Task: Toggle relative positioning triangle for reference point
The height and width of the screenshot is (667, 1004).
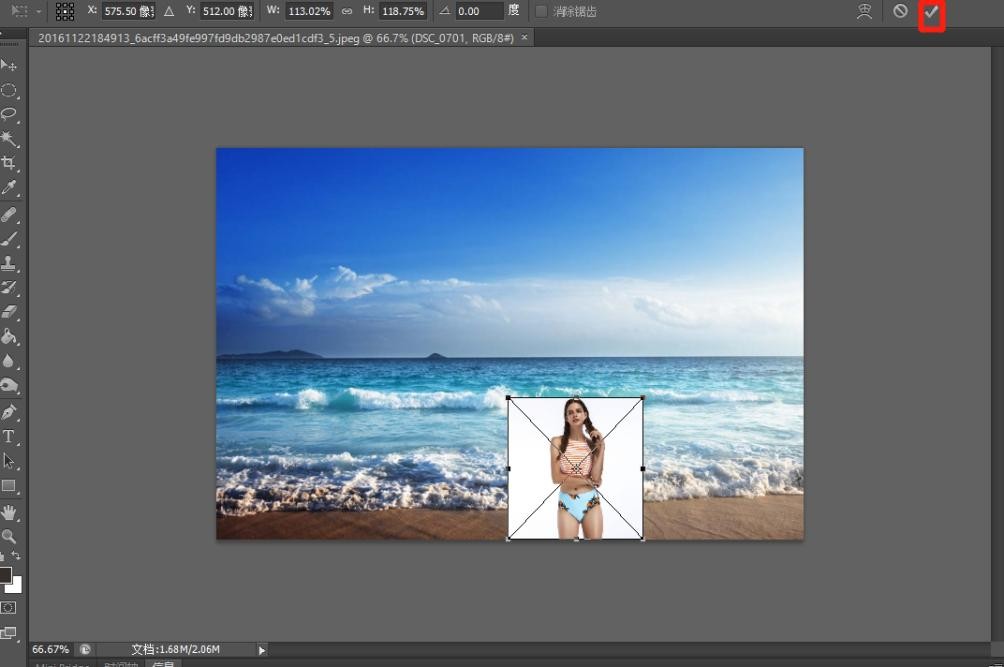Action: pos(168,12)
